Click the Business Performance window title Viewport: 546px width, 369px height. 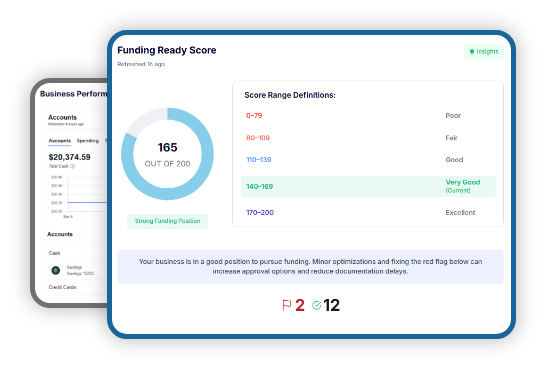point(73,94)
